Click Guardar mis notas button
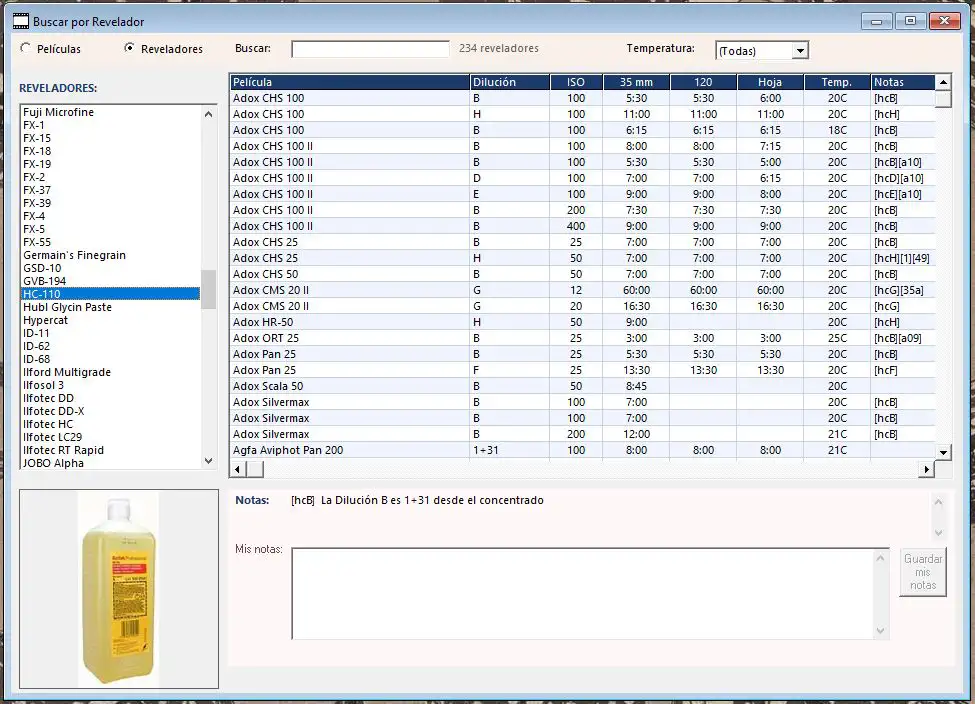The image size is (975, 704). [x=923, y=572]
